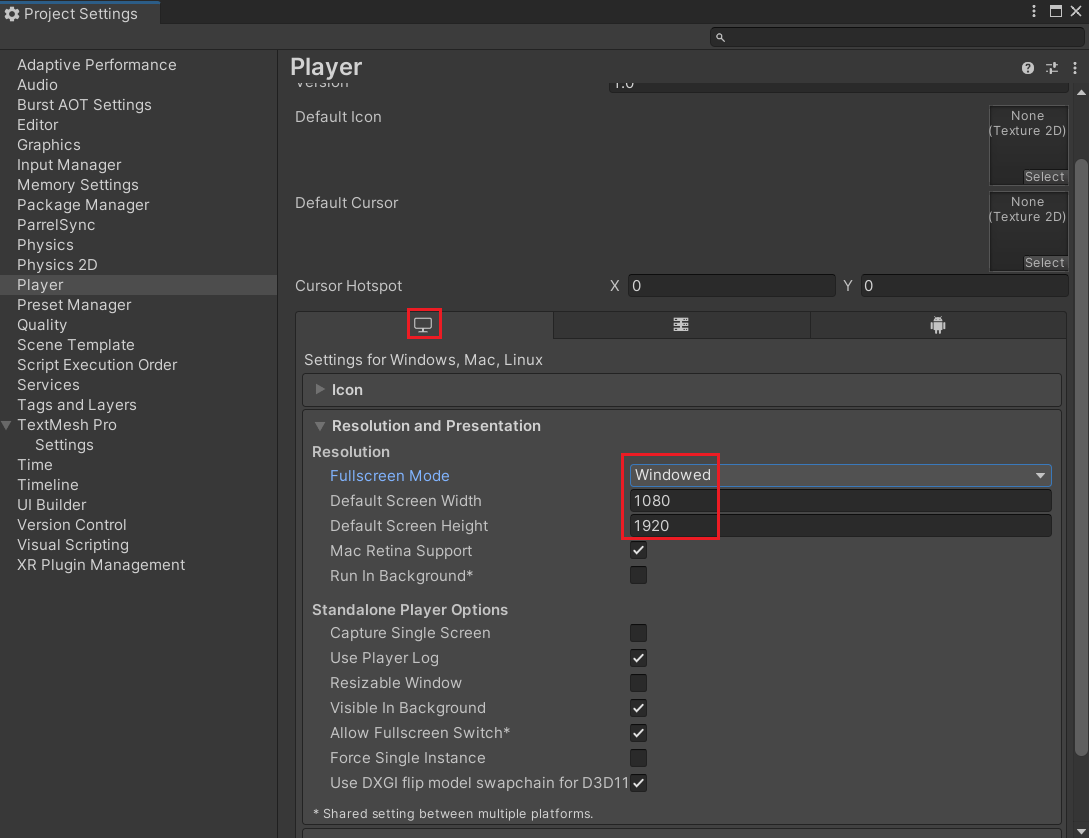The width and height of the screenshot is (1089, 838).
Task: Open Visual Scripting settings
Action: 73,545
